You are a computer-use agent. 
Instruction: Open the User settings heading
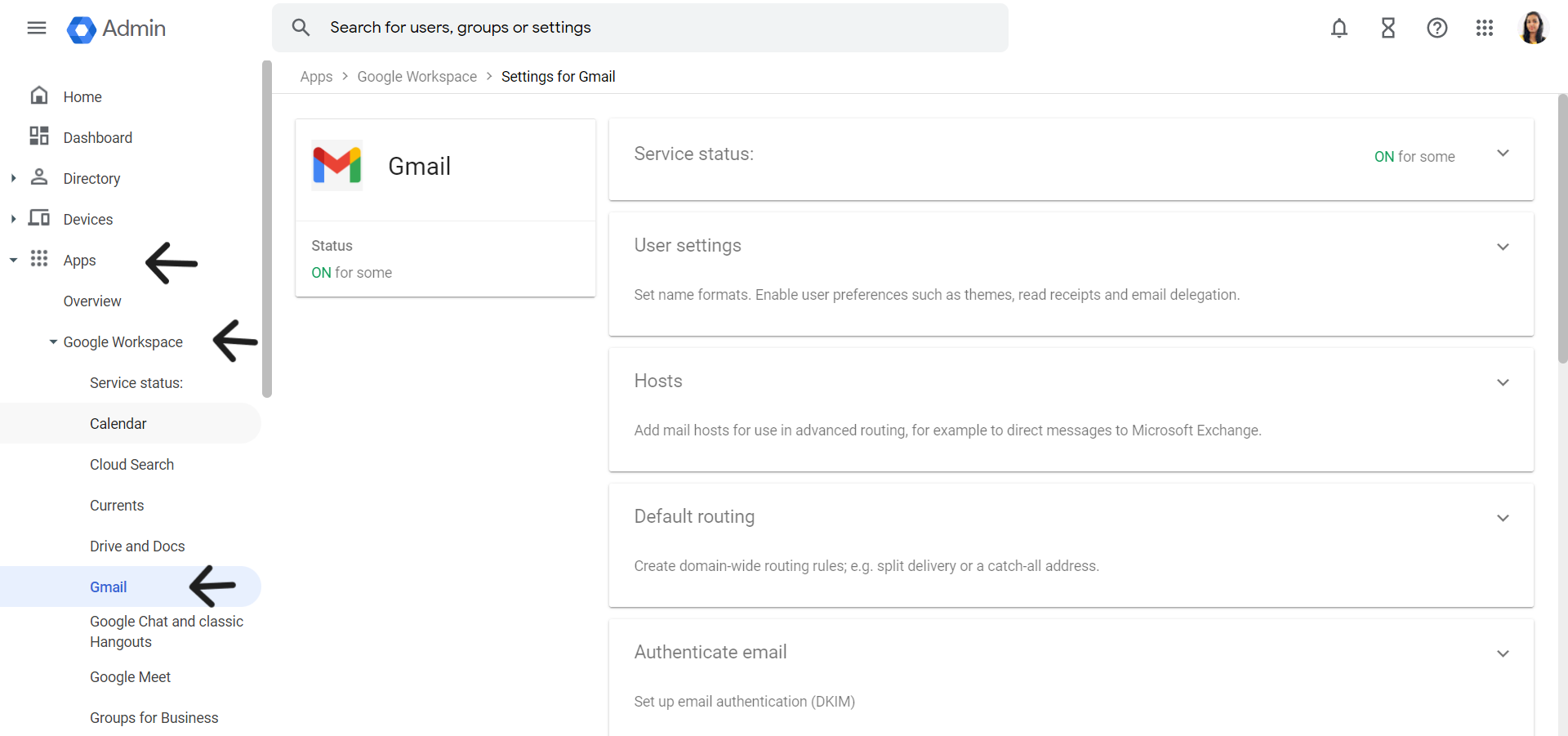click(x=688, y=245)
